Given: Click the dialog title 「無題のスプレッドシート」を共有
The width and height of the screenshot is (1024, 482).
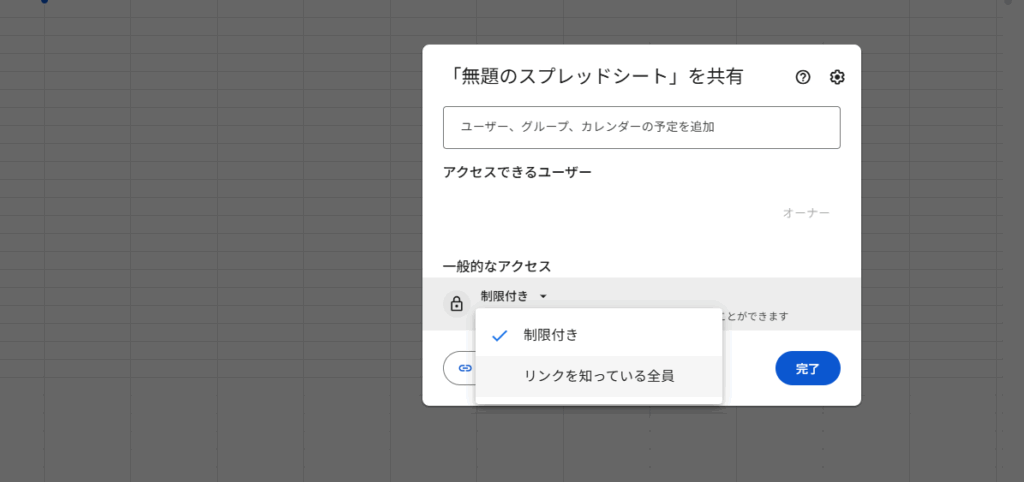Looking at the screenshot, I should 596,77.
